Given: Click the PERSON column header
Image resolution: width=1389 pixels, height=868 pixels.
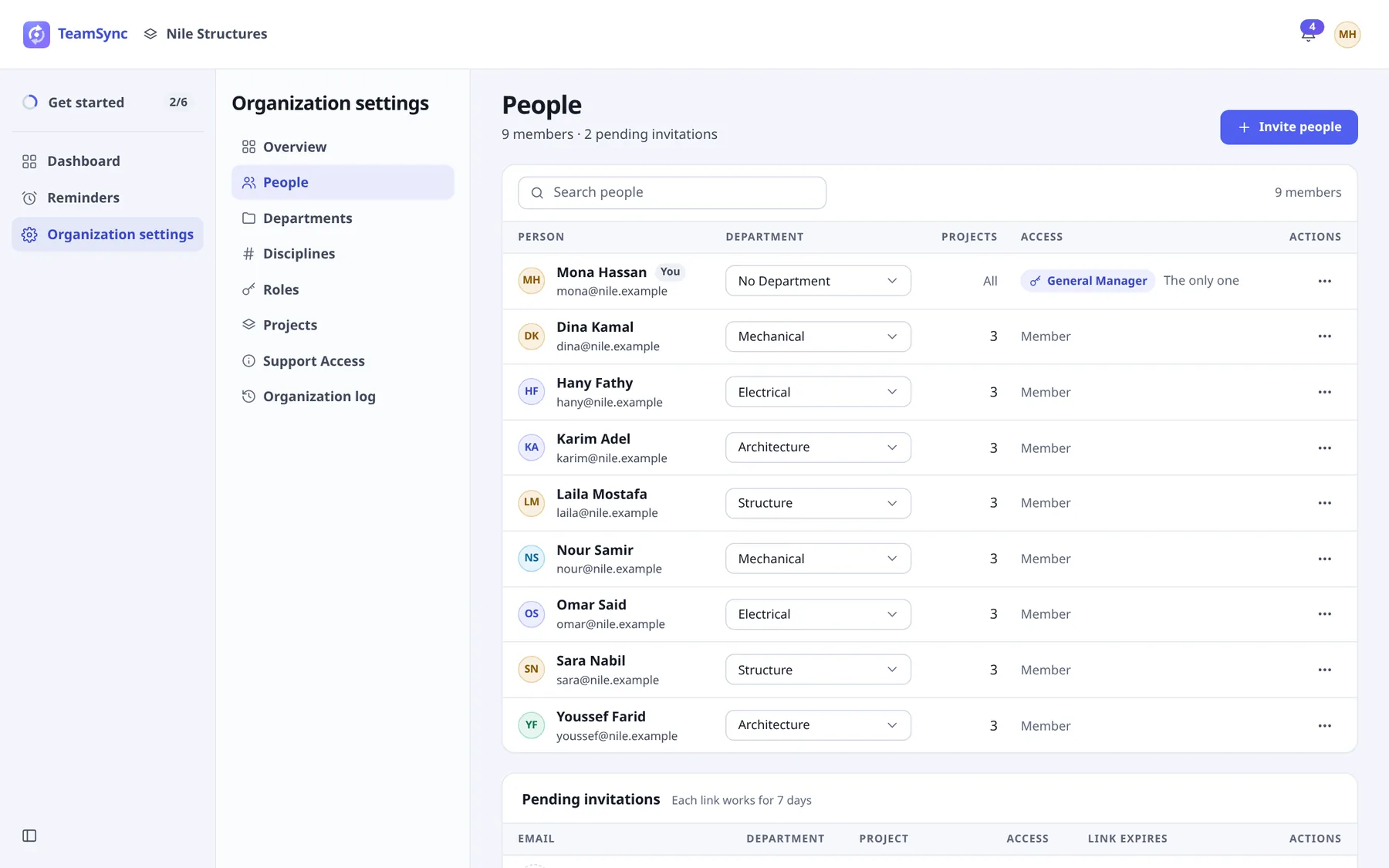Looking at the screenshot, I should 541,237.
